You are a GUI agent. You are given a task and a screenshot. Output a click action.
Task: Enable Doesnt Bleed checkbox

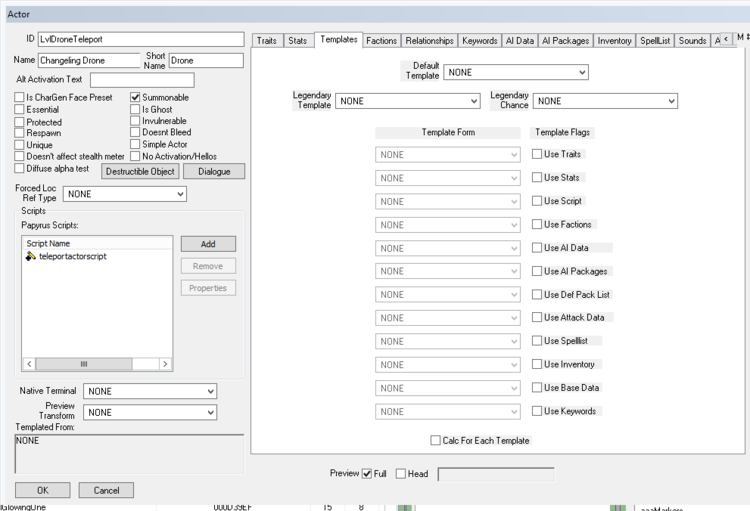pyautogui.click(x=135, y=132)
